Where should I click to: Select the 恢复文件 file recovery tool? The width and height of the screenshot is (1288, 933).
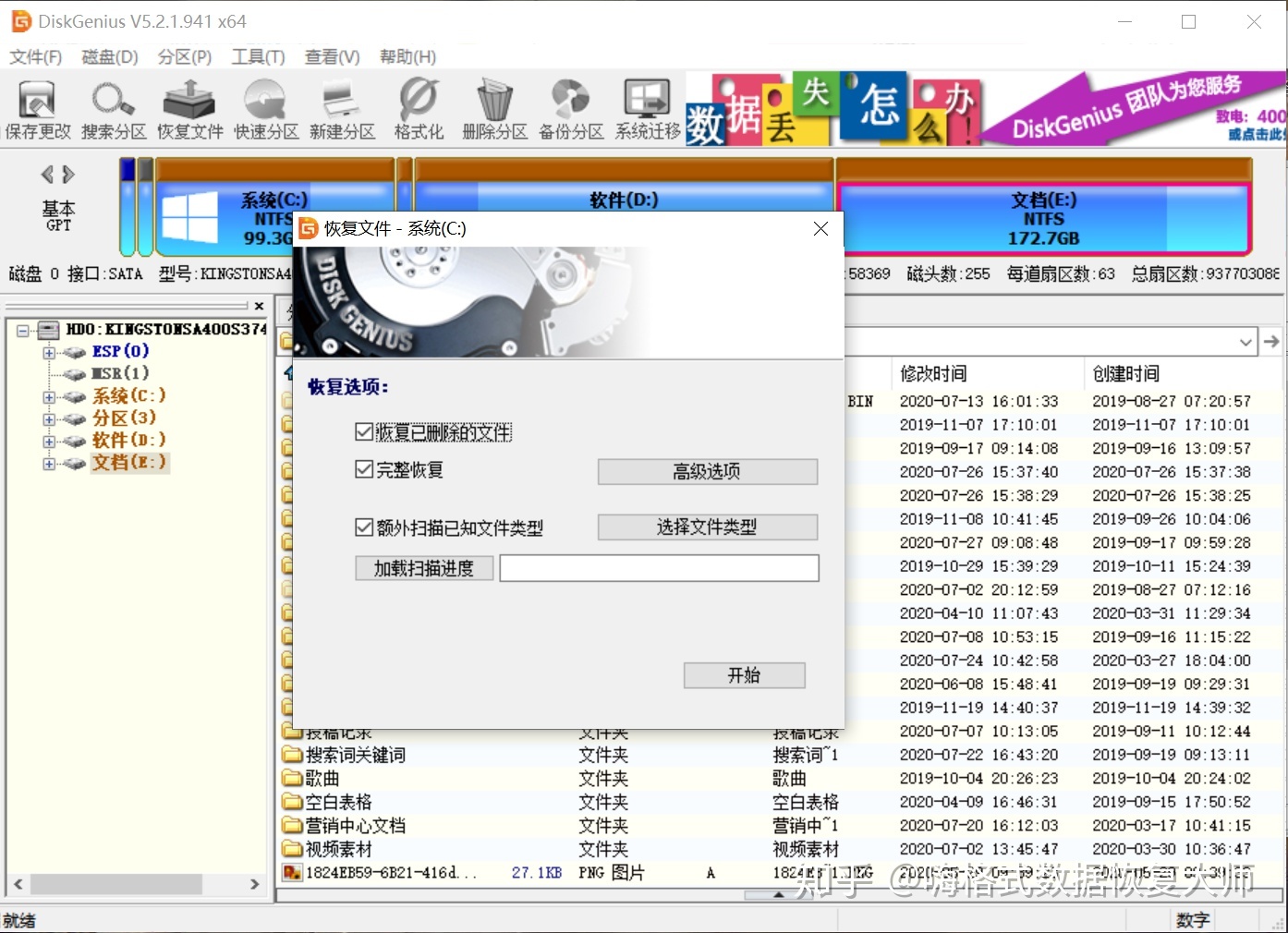(x=188, y=108)
